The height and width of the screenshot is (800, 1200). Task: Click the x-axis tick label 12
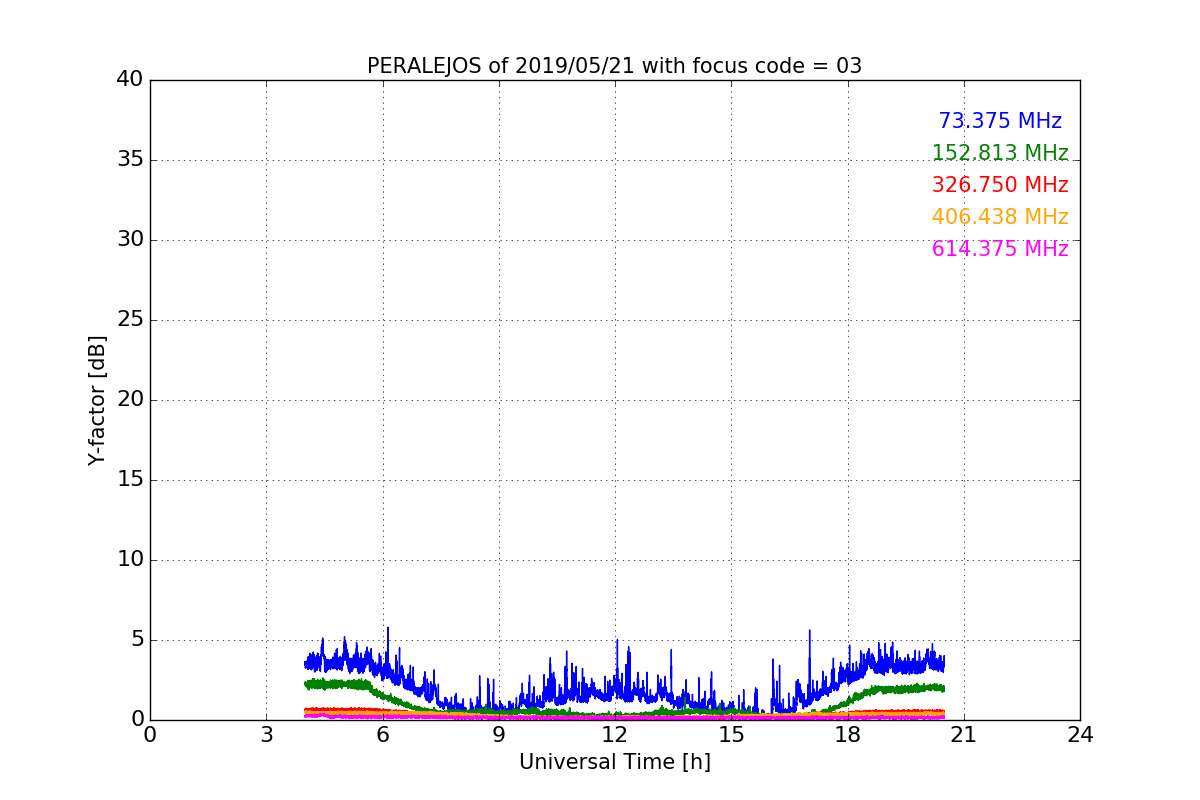click(615, 735)
